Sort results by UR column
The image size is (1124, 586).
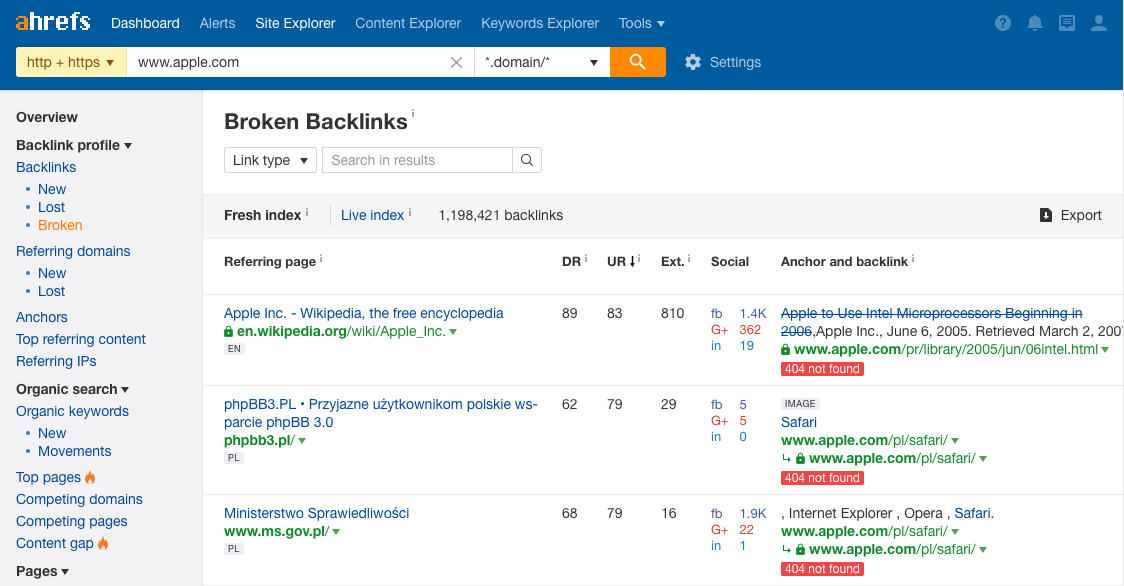(621, 262)
